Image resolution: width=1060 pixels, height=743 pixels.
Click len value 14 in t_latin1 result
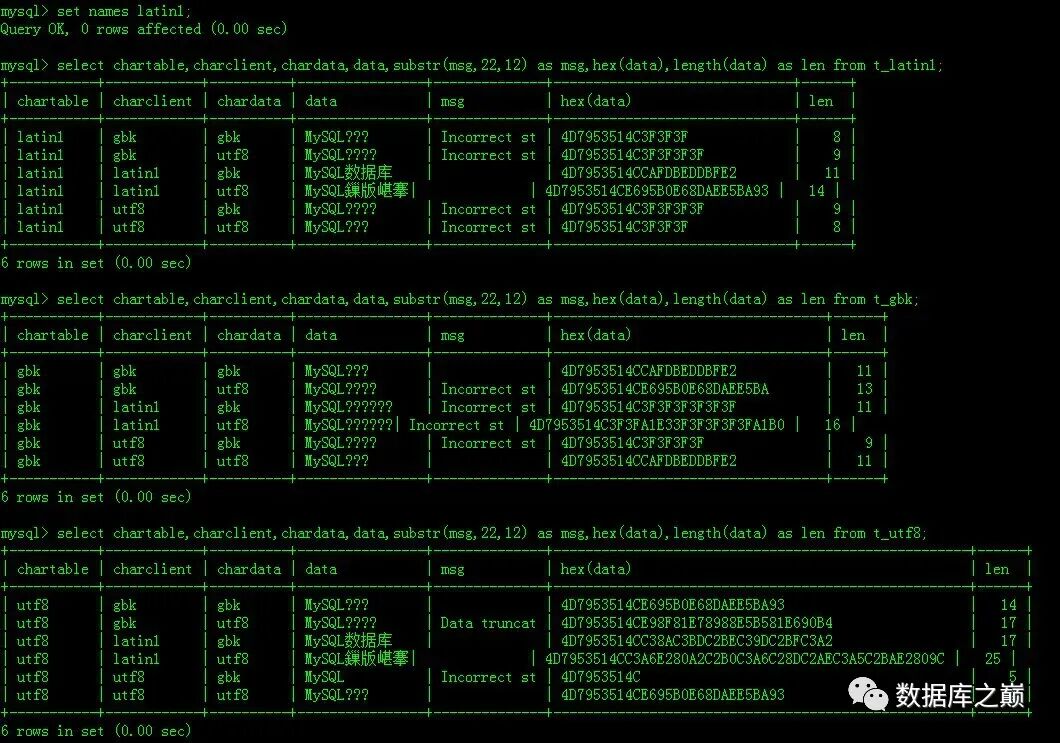pyautogui.click(x=817, y=191)
